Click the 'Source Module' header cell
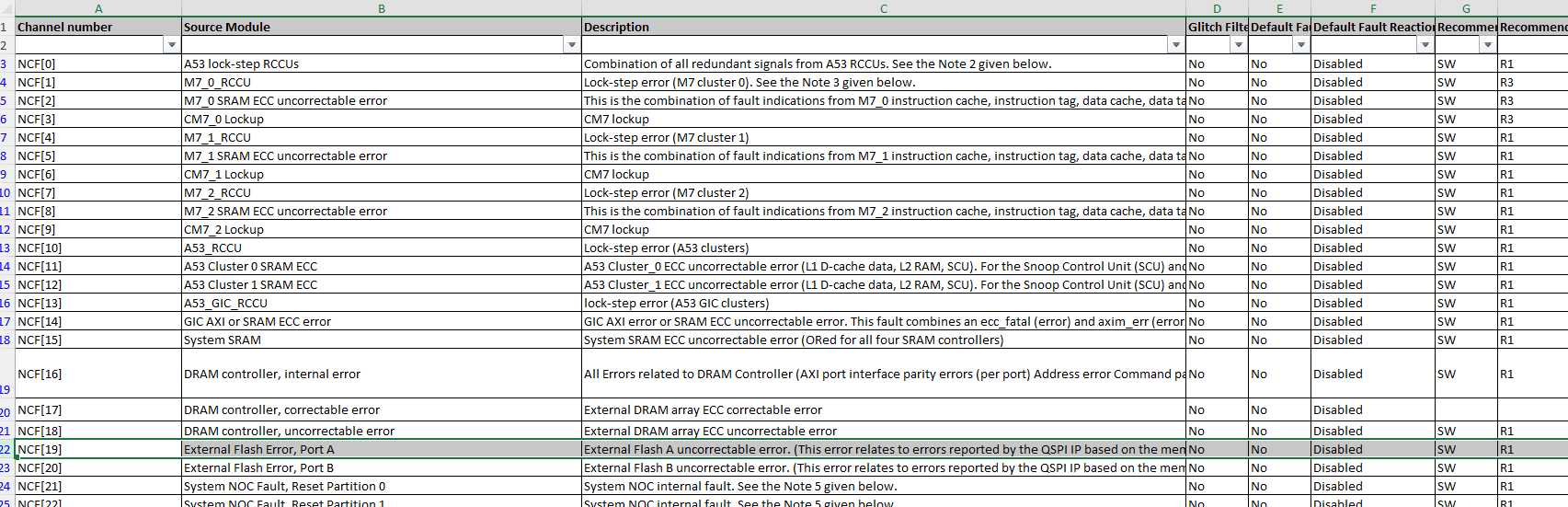 click(x=382, y=27)
